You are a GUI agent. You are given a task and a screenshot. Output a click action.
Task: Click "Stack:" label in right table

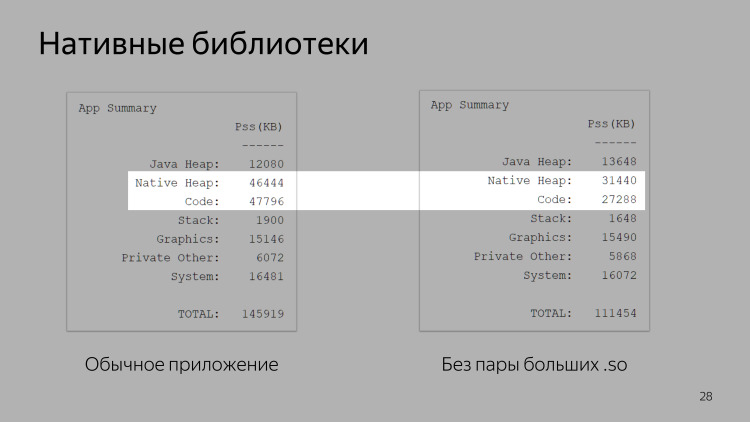pyautogui.click(x=551, y=218)
